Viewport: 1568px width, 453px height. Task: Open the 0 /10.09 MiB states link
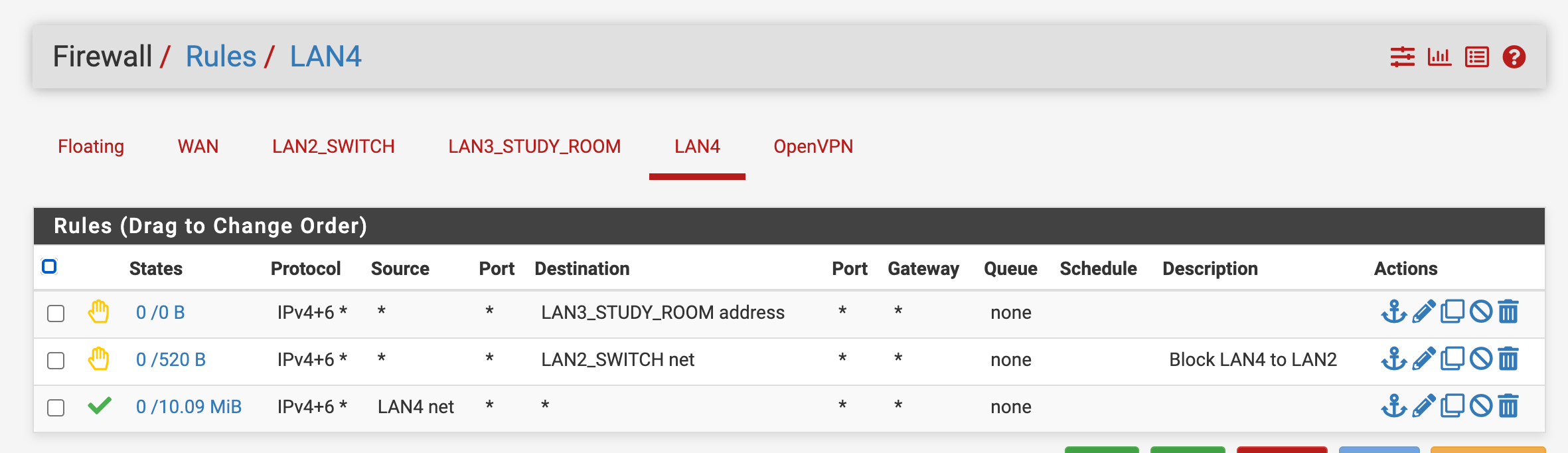click(x=189, y=407)
